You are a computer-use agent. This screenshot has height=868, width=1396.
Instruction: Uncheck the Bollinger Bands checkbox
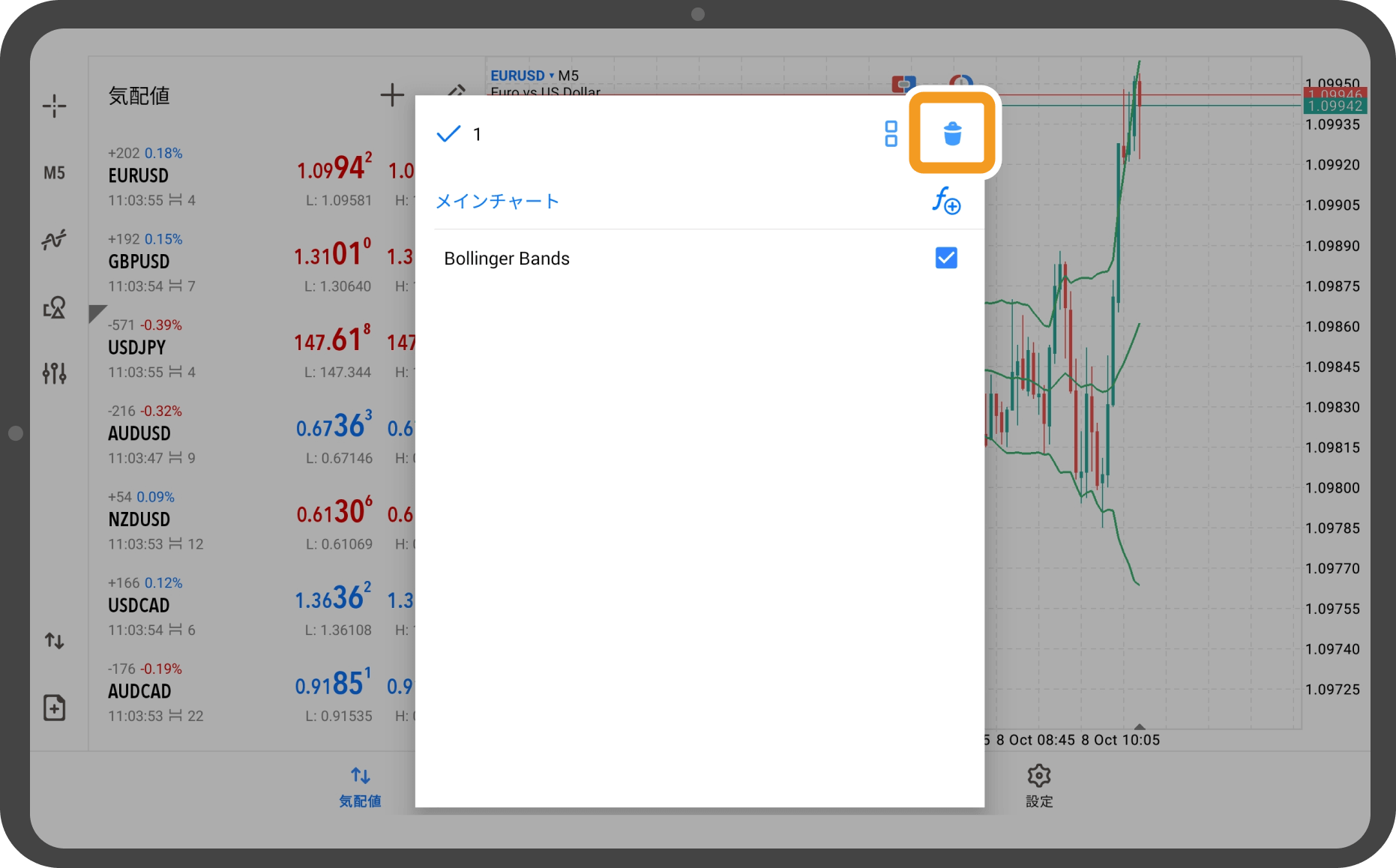click(946, 258)
